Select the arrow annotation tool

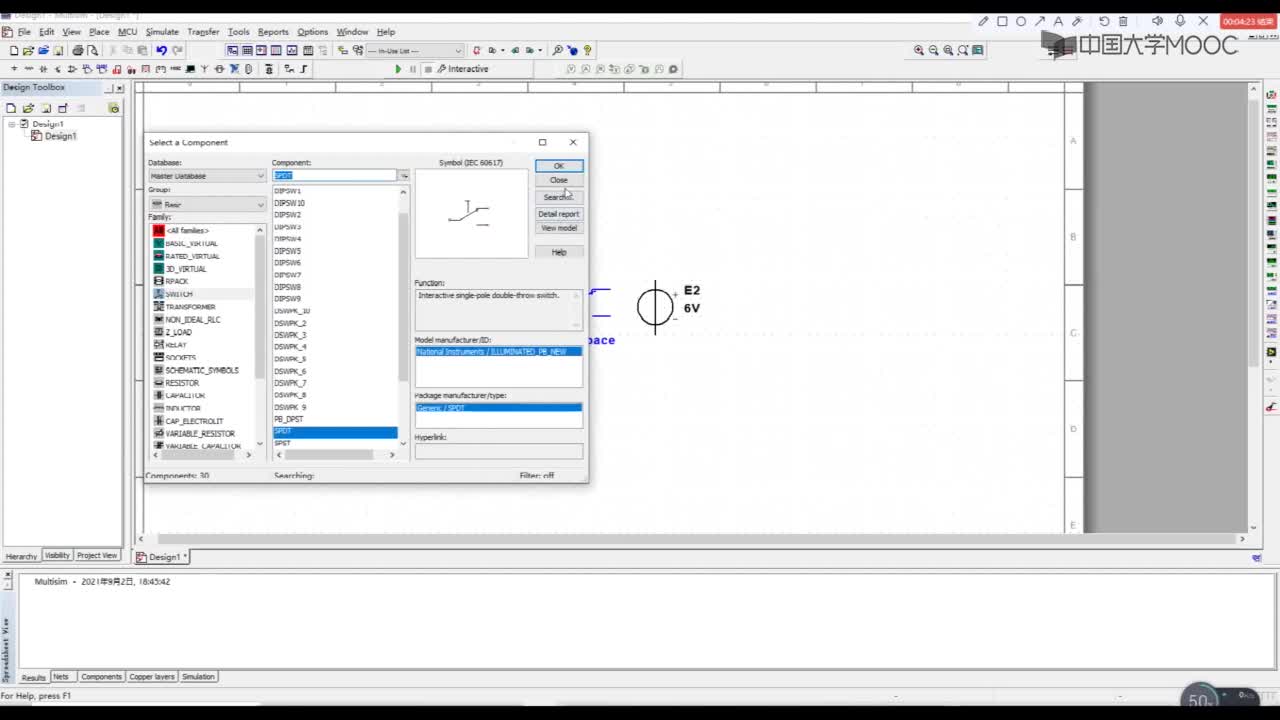(x=1040, y=21)
